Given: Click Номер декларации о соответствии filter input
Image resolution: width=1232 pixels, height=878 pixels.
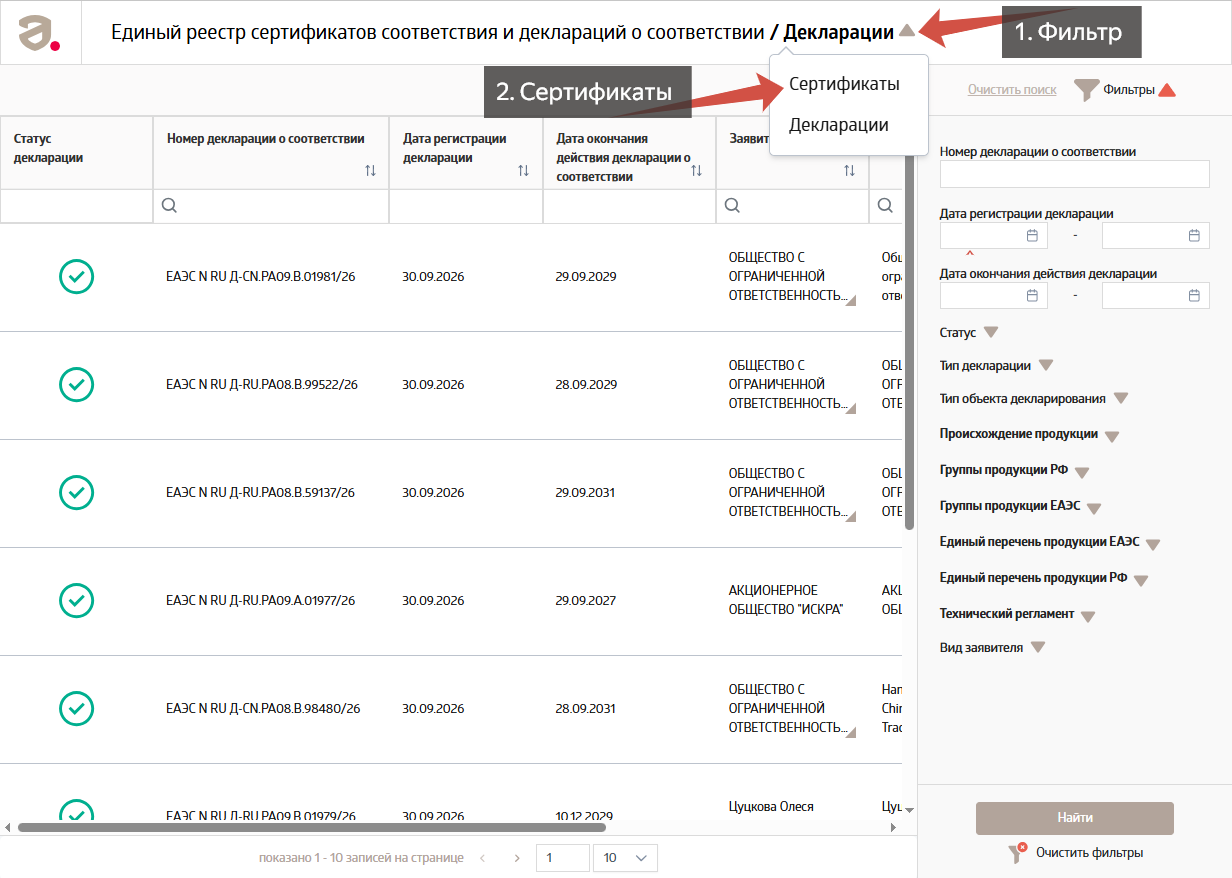Looking at the screenshot, I should (1075, 174).
